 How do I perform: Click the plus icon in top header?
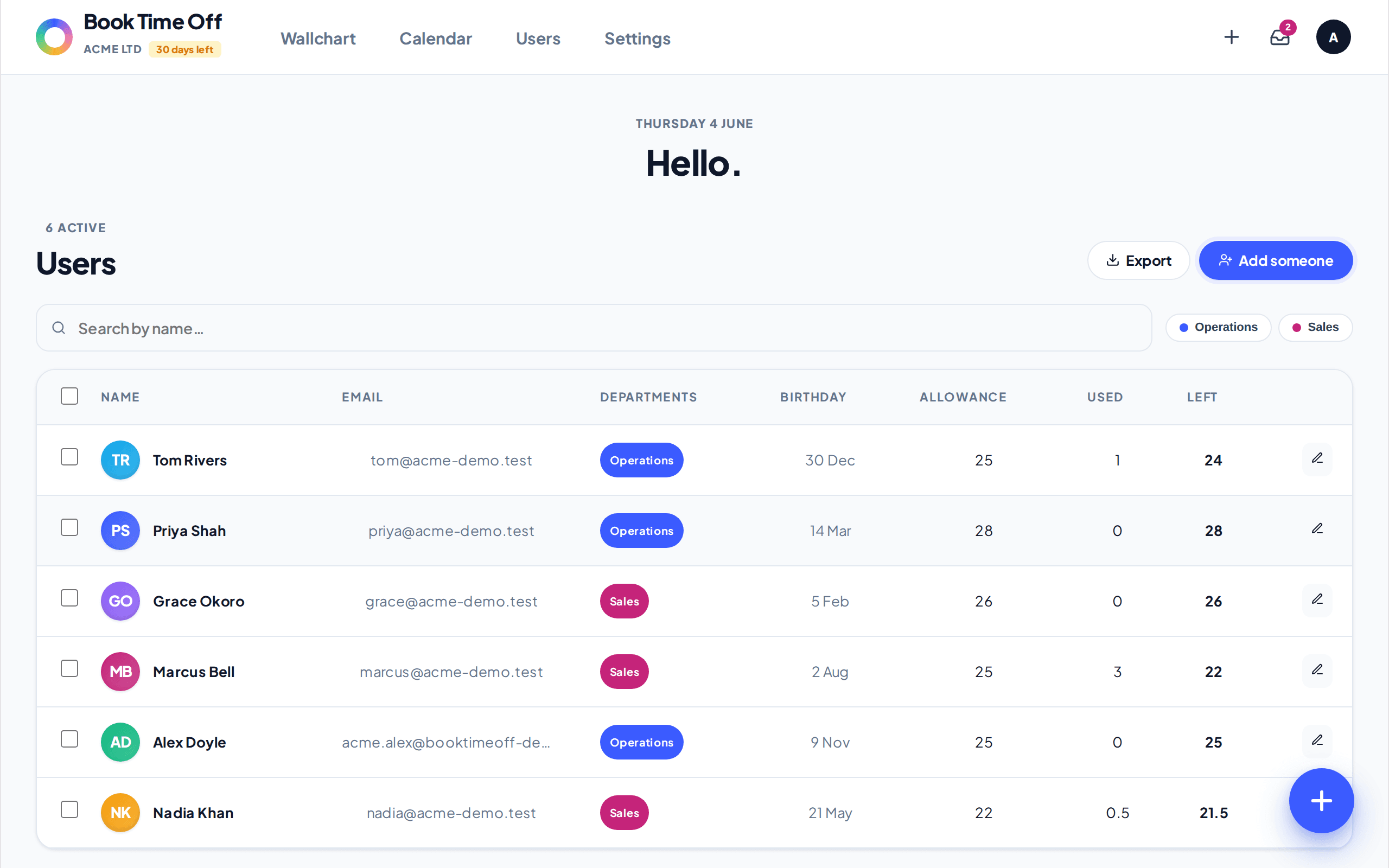(1231, 37)
